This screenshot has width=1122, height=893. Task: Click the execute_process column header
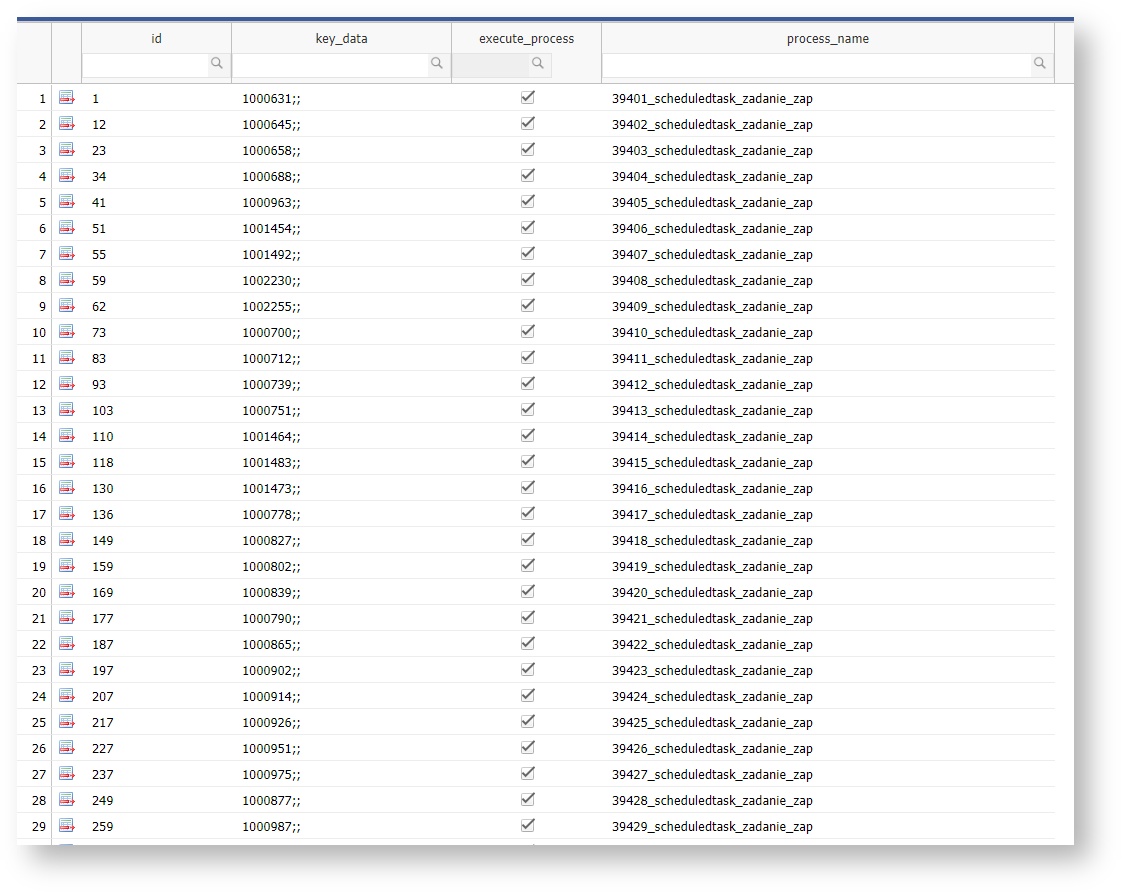click(526, 39)
